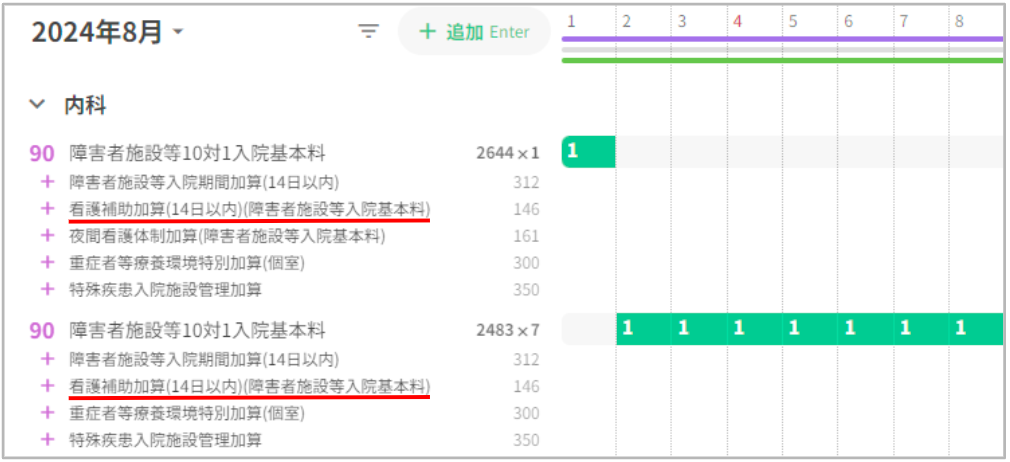Select the 障害者施設等10対1入院基本料 row with 2644×1
The image size is (1010, 462).
[198, 153]
